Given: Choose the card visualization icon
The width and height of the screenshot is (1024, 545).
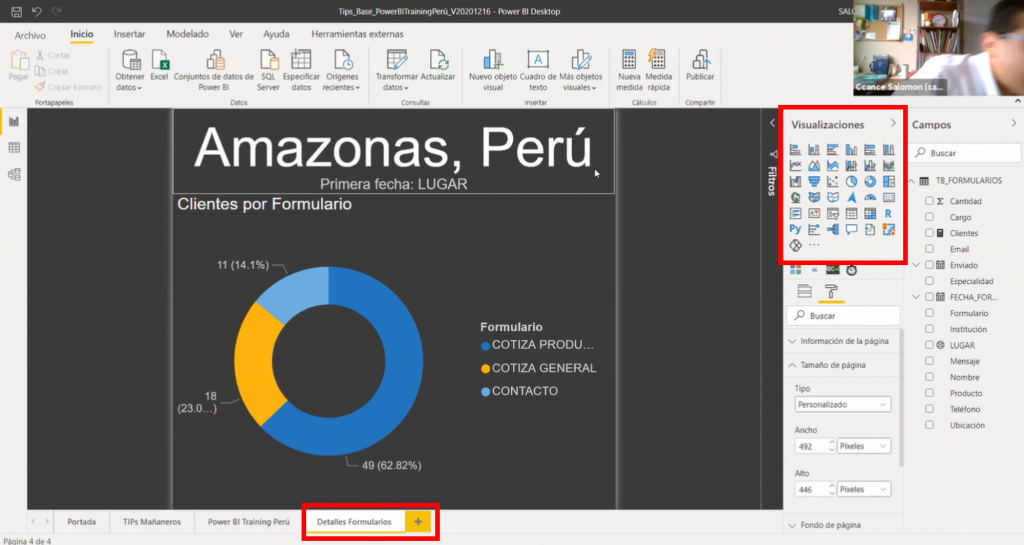Looking at the screenshot, I should tap(889, 197).
